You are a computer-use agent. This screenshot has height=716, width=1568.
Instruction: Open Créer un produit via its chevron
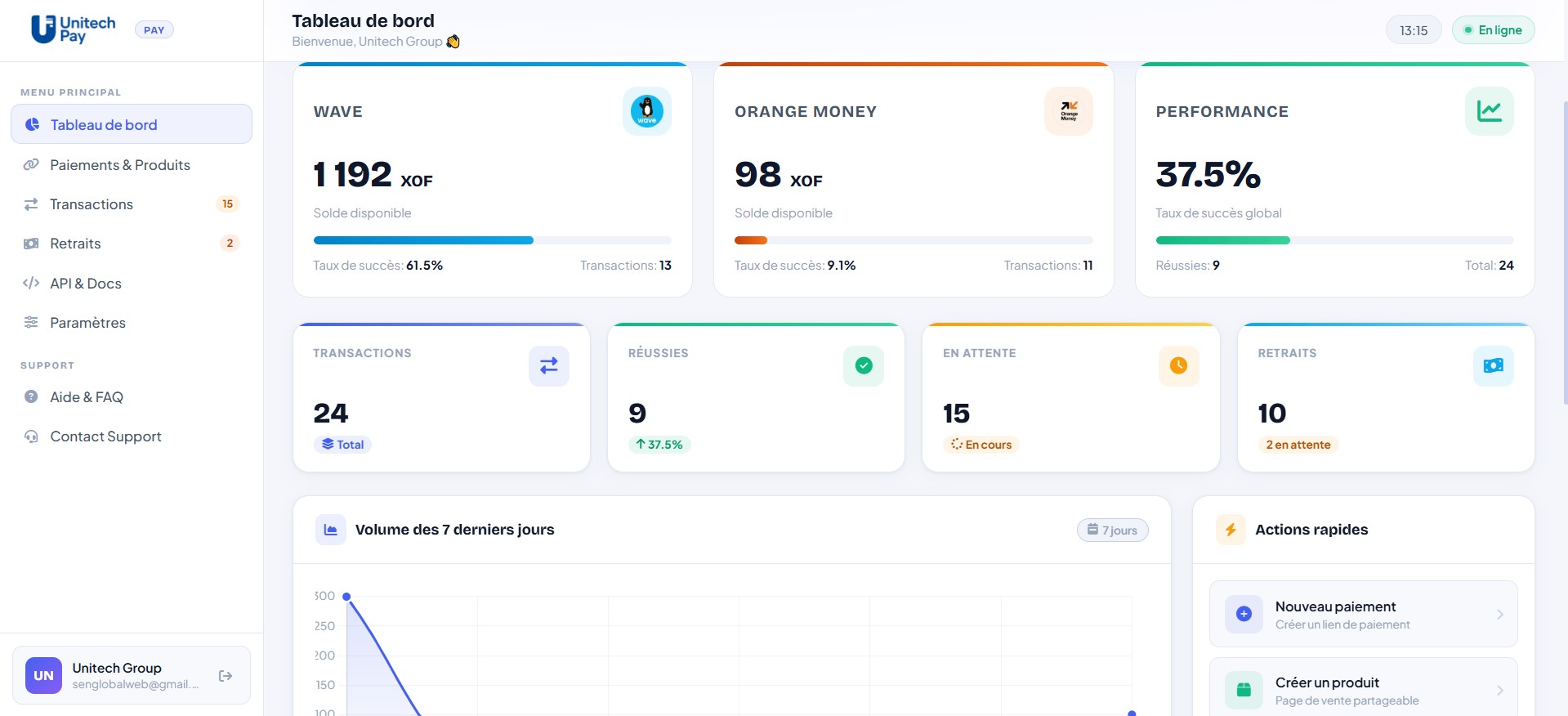[1500, 691]
